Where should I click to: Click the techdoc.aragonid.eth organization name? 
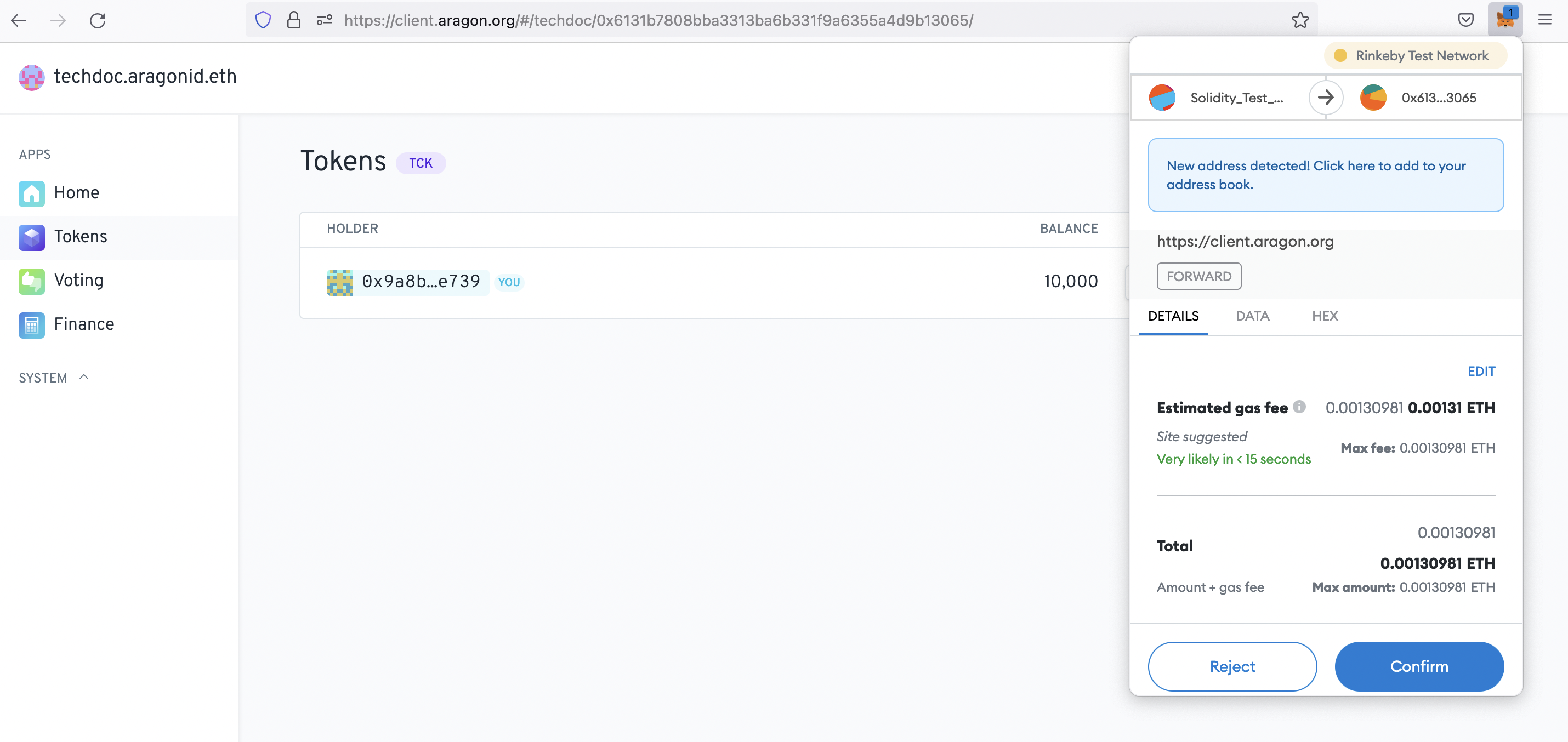[145, 77]
